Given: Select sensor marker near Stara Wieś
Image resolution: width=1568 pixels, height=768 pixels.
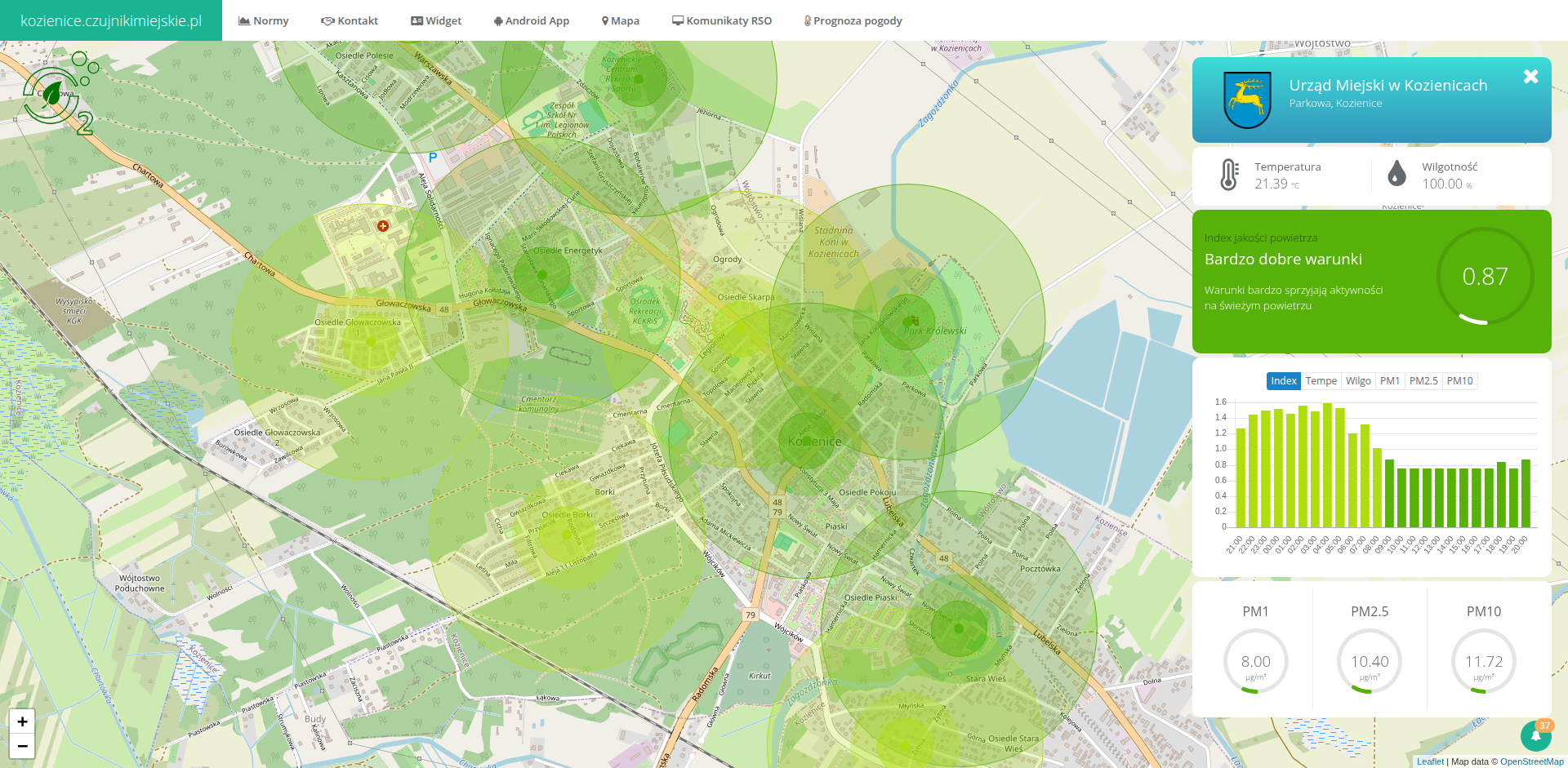Looking at the screenshot, I should [x=959, y=628].
